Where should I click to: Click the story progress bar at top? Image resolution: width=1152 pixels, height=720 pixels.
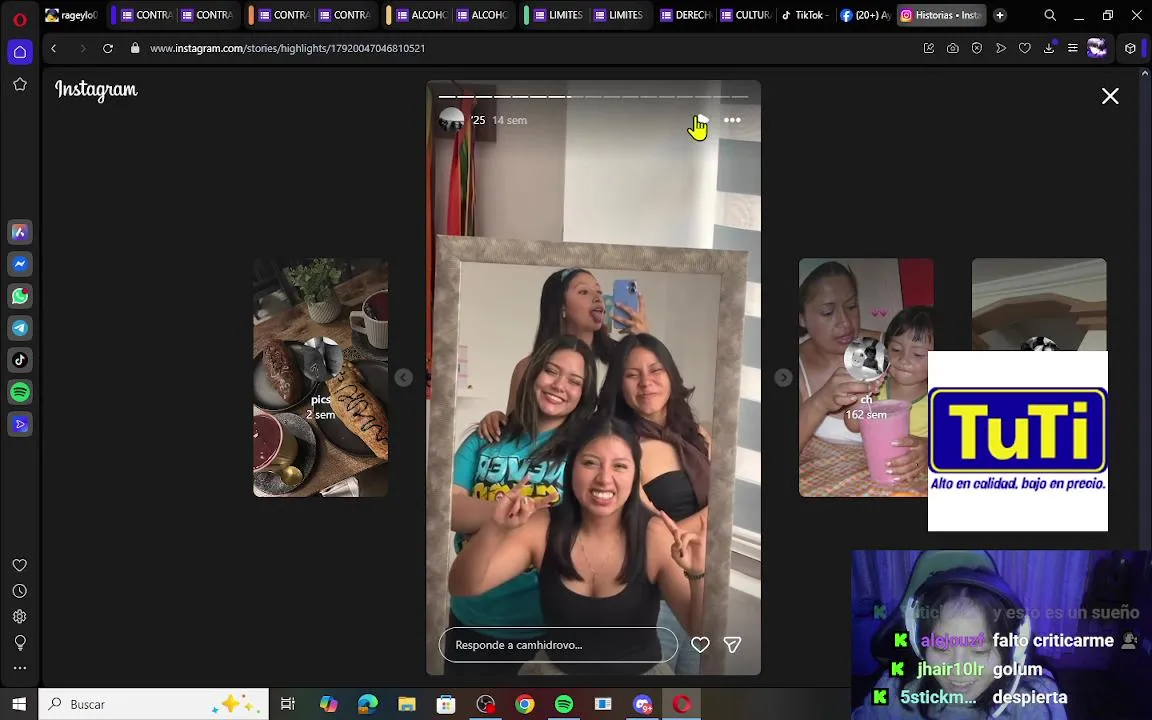(x=594, y=96)
